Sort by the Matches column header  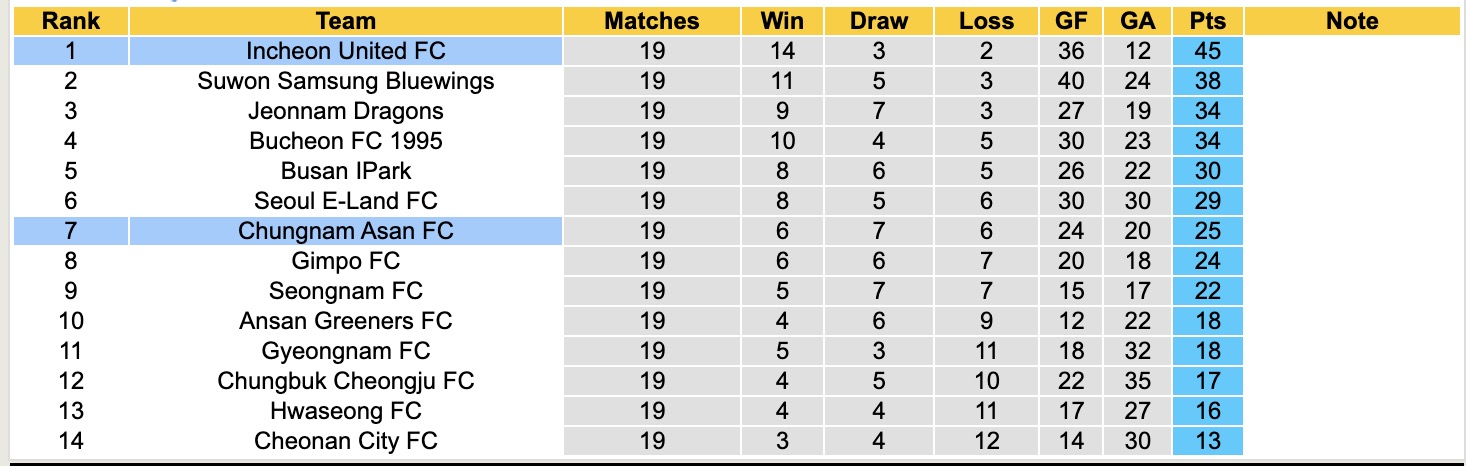(x=652, y=21)
